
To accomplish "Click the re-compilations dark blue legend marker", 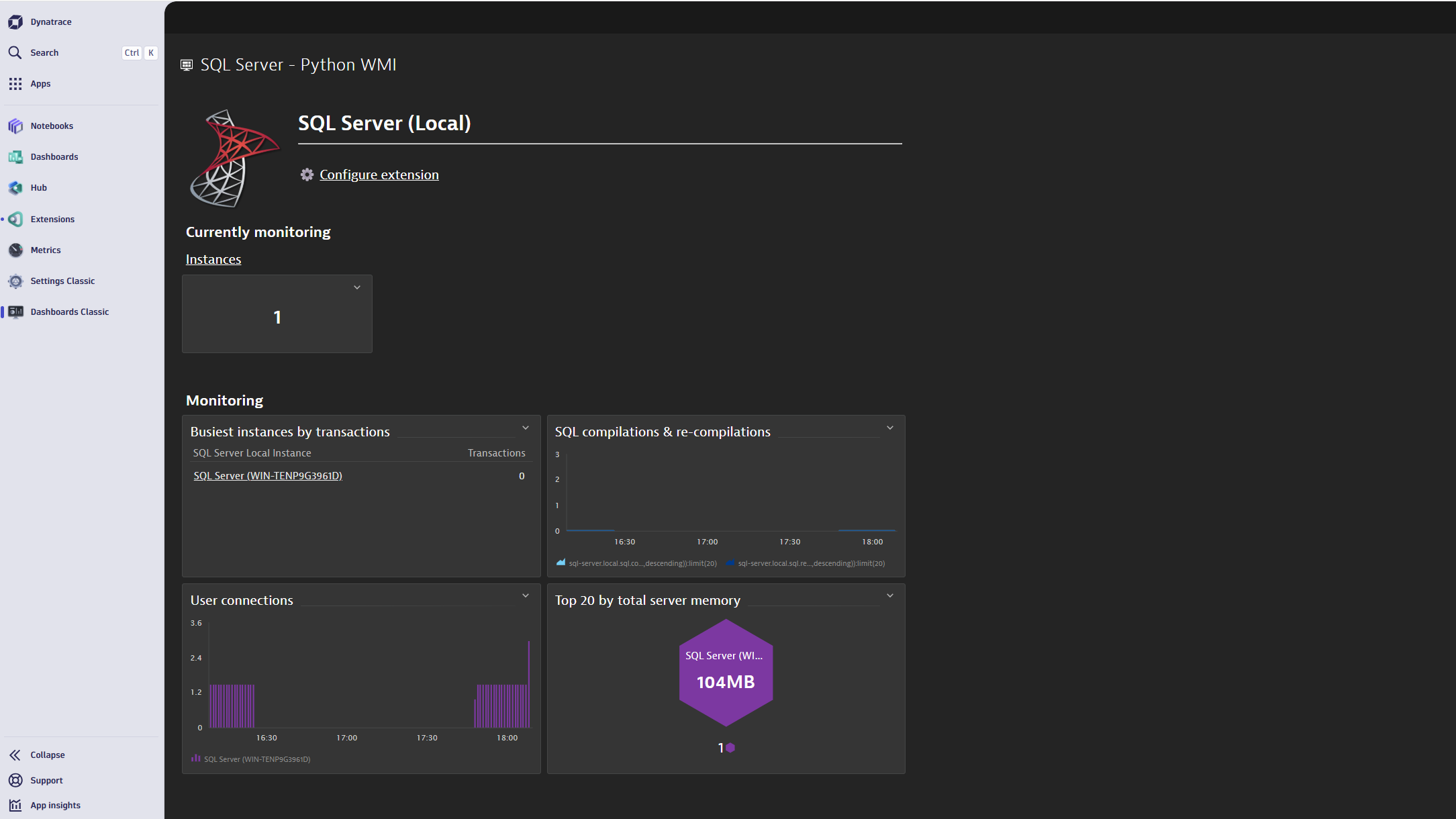I will (730, 563).
